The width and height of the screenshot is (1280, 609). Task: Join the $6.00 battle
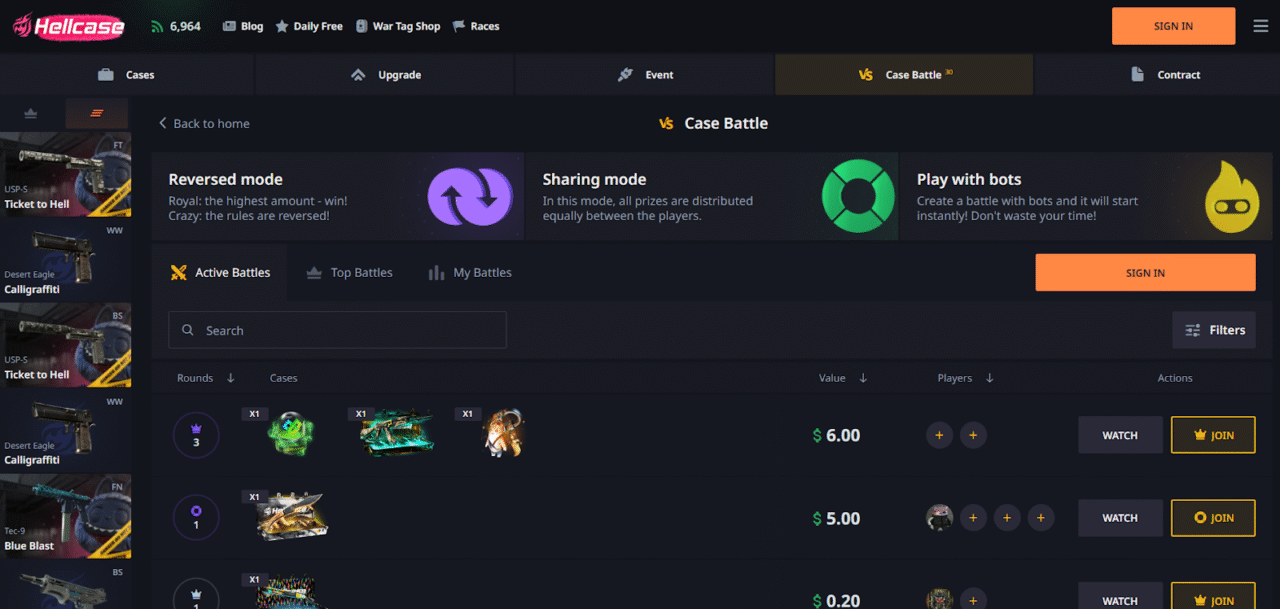[1213, 435]
